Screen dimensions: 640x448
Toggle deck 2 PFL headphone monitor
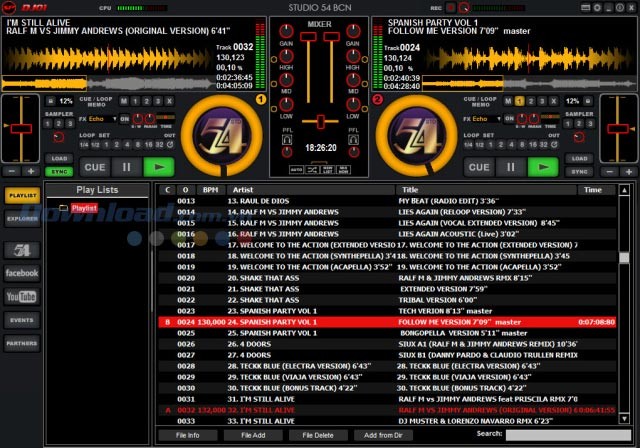coord(353,140)
